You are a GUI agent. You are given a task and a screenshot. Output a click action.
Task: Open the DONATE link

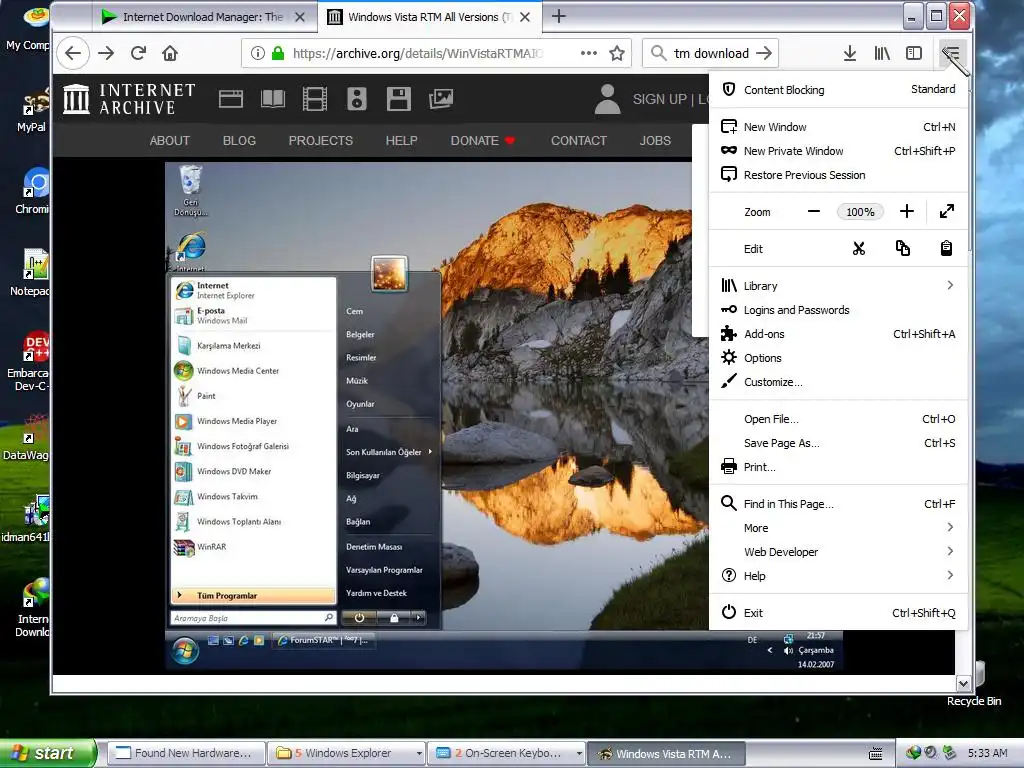click(x=482, y=140)
